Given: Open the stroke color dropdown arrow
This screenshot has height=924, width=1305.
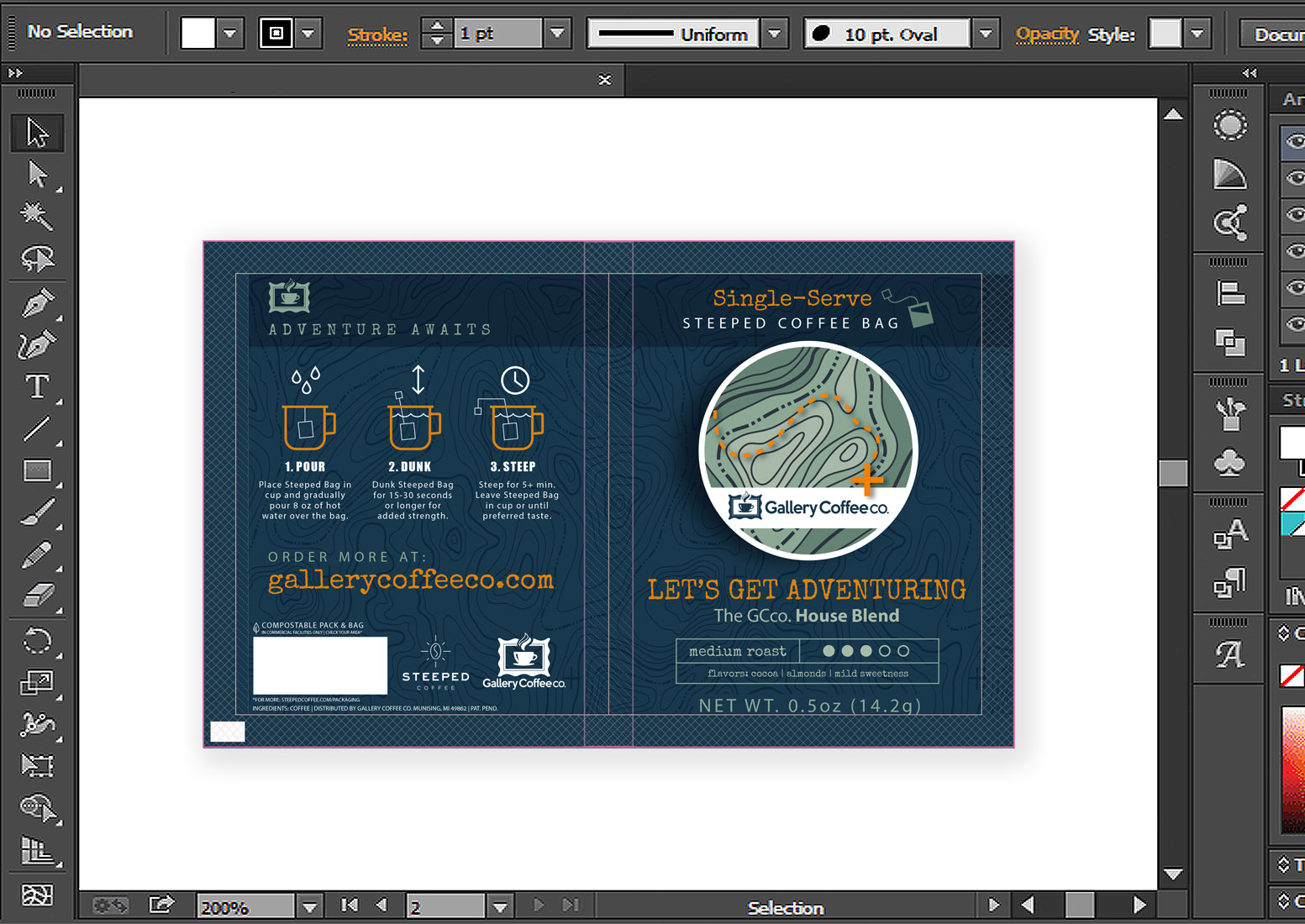Looking at the screenshot, I should coord(308,34).
